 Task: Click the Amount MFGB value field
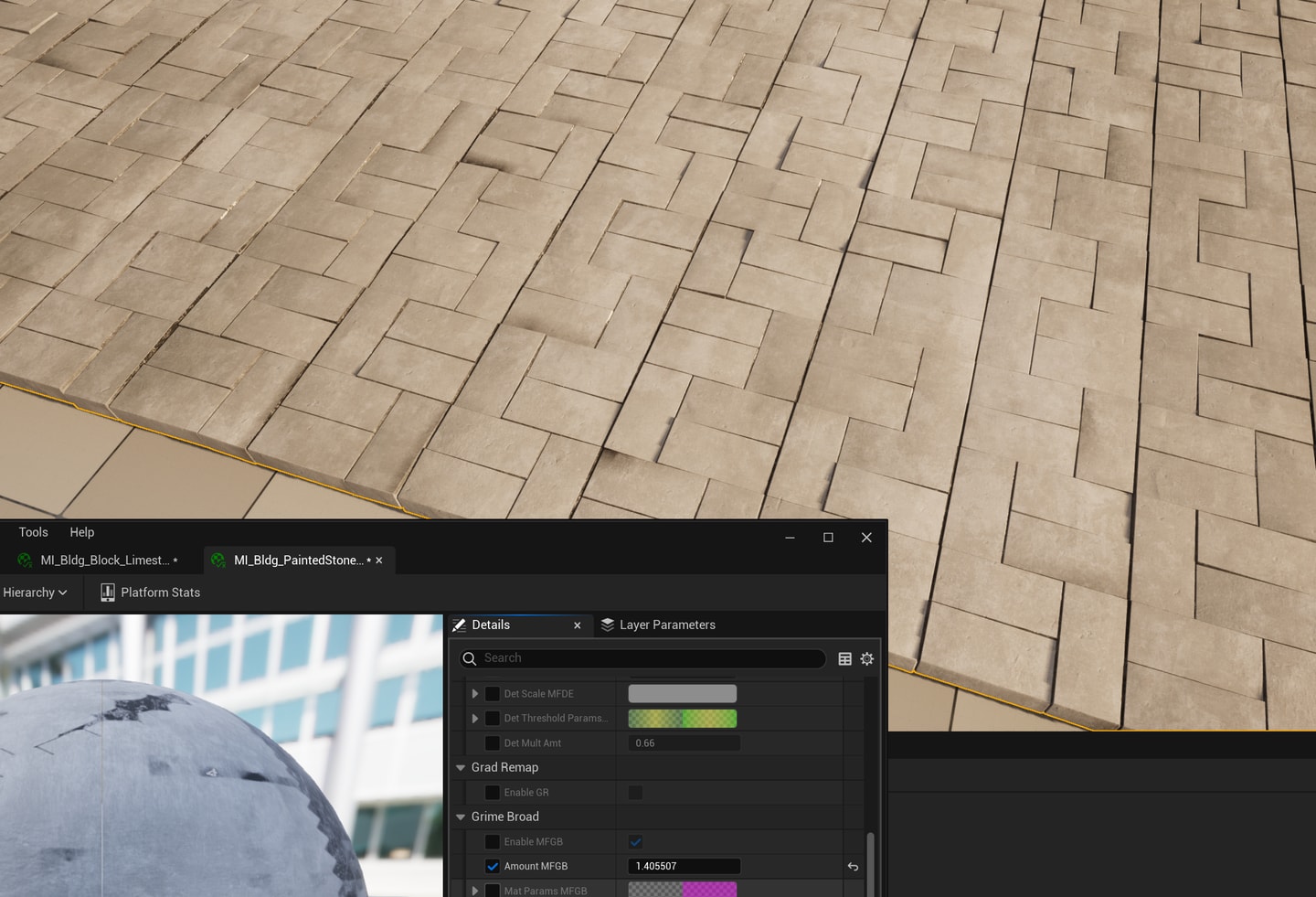pyautogui.click(x=685, y=867)
